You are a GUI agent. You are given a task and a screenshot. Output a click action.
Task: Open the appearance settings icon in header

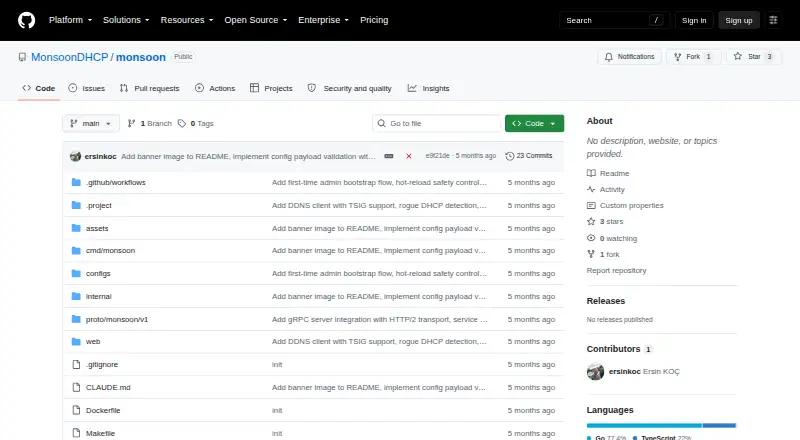(773, 20)
